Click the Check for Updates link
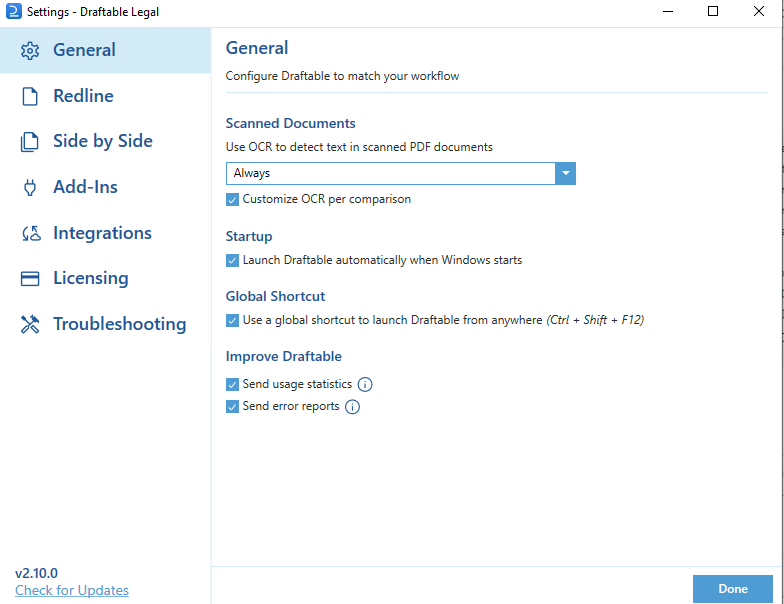Screen dimensions: 784x604 coord(72,590)
